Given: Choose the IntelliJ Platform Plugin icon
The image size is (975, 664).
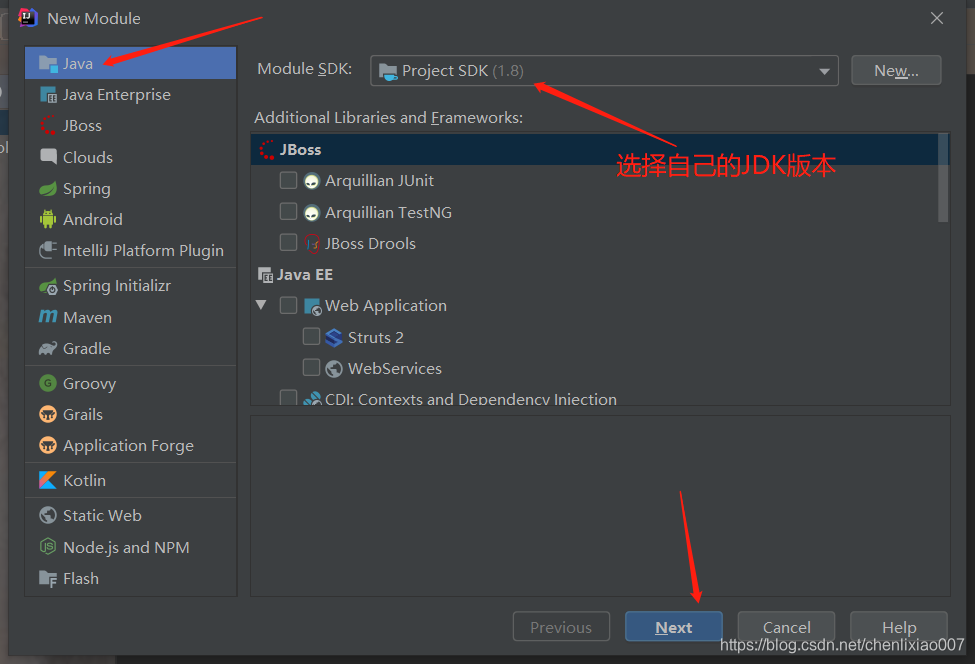Looking at the screenshot, I should click(48, 250).
